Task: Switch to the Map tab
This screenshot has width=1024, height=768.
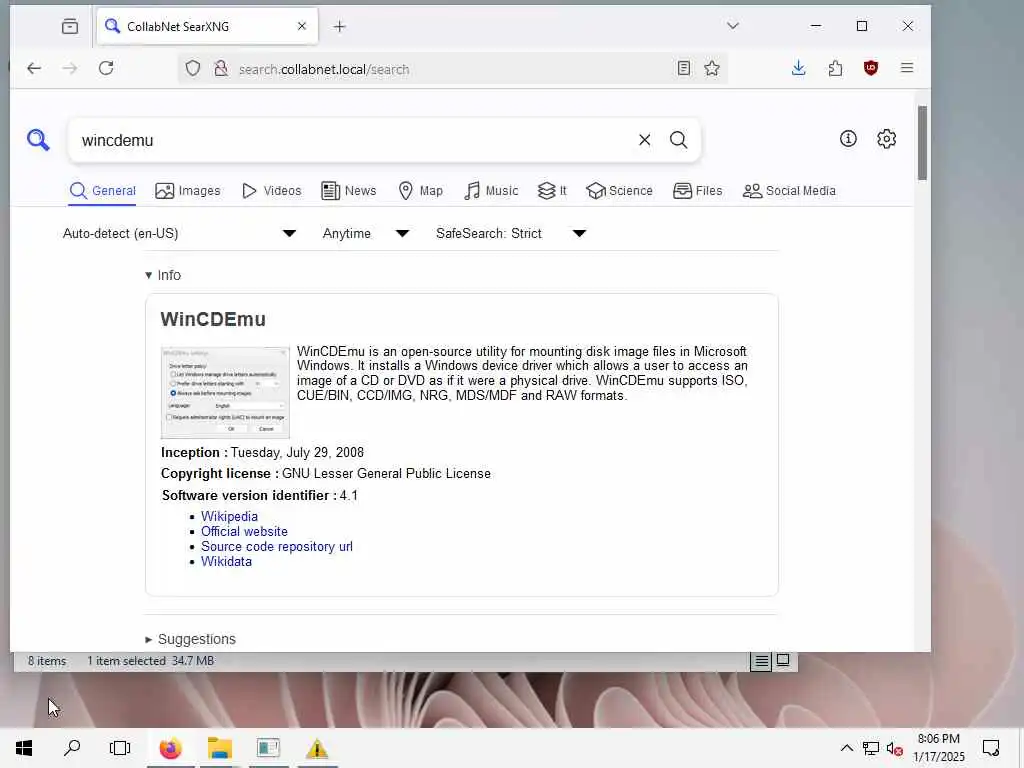Action: click(x=420, y=191)
